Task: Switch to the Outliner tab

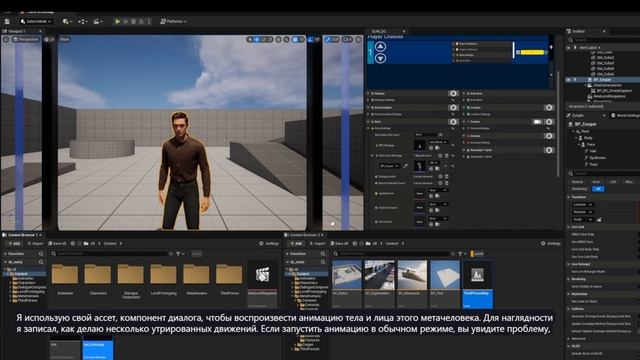Action: (x=578, y=31)
